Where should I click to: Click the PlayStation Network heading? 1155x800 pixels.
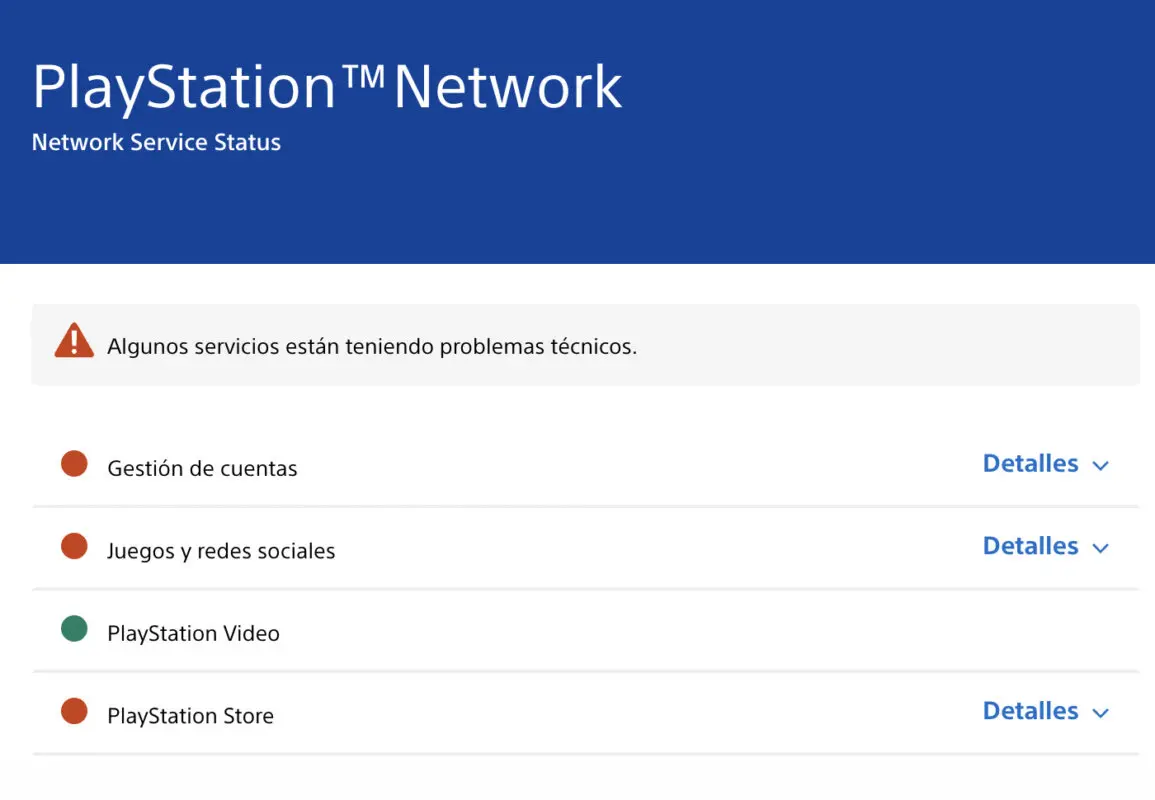327,88
